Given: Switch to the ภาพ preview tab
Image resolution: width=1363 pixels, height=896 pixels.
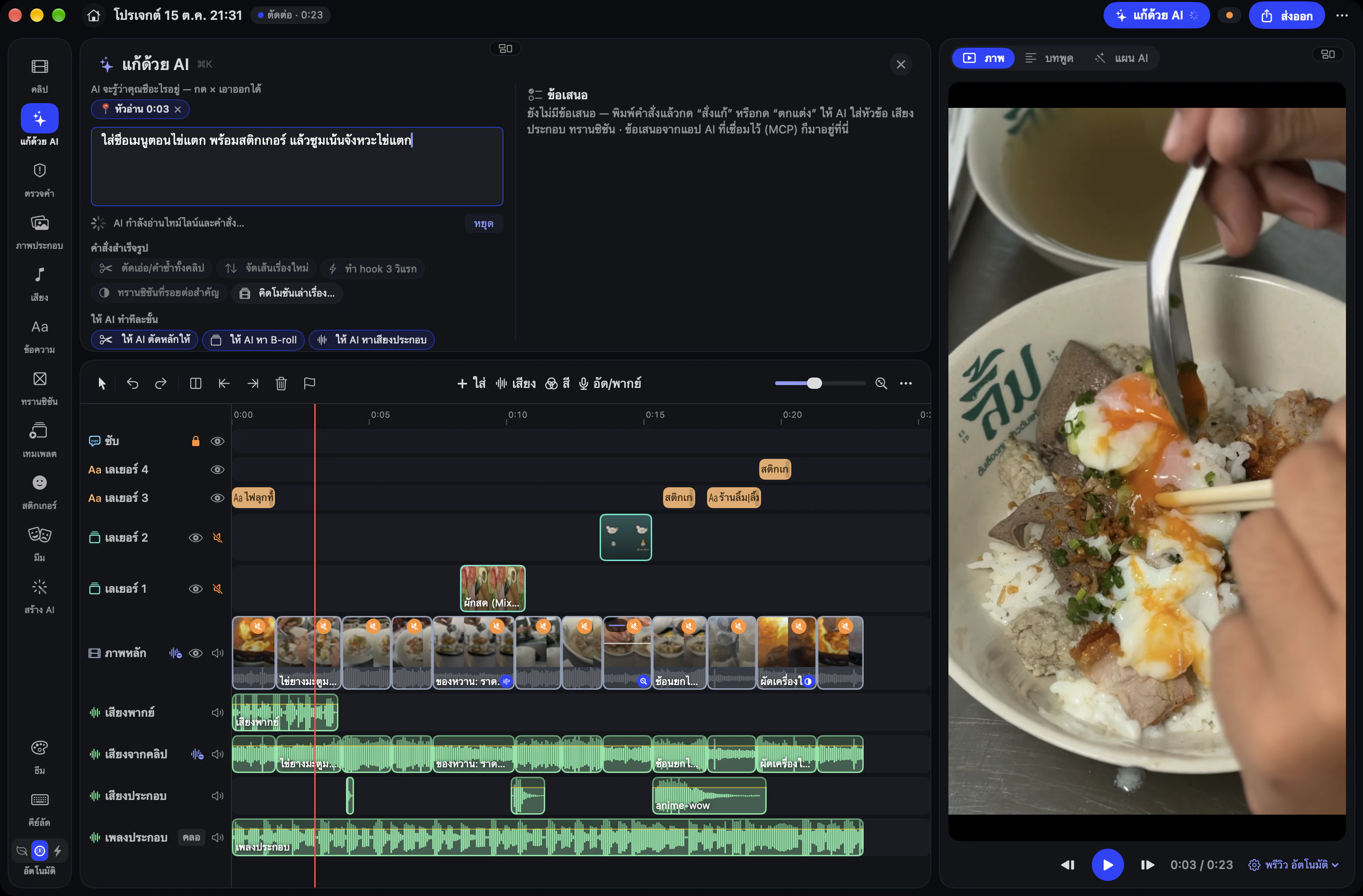Looking at the screenshot, I should point(983,58).
